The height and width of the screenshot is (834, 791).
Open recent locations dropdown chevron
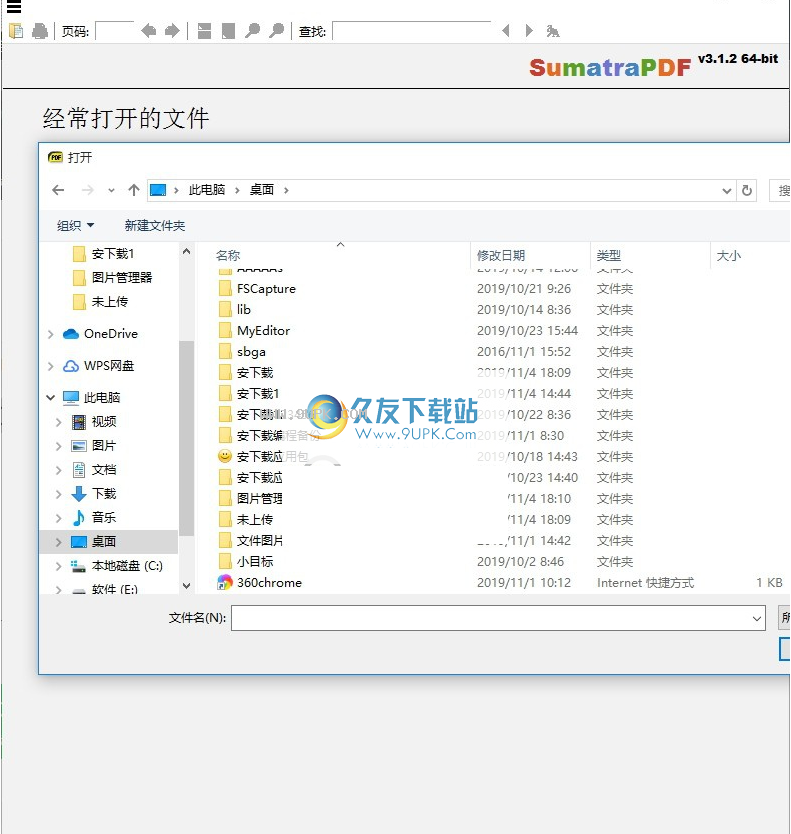click(111, 190)
